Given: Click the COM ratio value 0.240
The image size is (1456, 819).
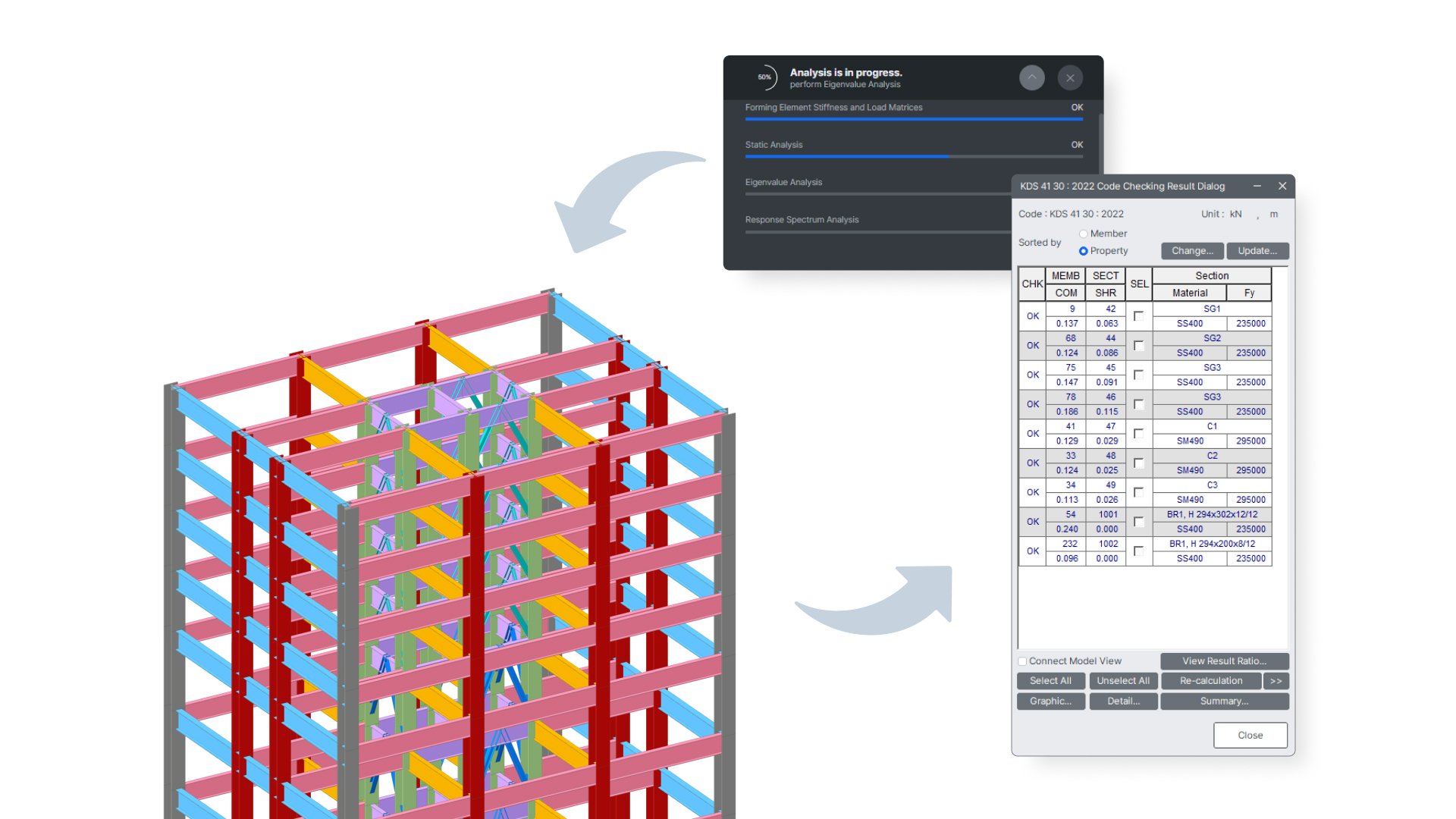Looking at the screenshot, I should point(1067,529).
